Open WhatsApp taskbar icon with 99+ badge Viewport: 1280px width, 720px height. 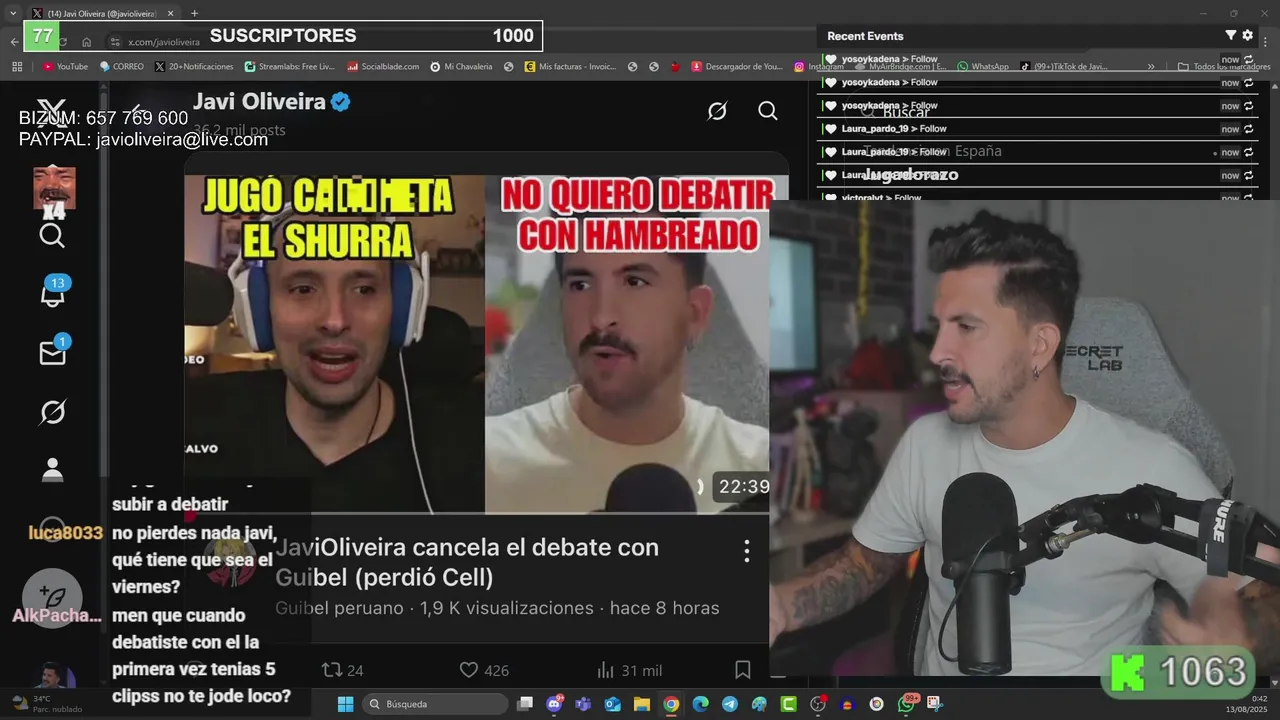tap(906, 704)
